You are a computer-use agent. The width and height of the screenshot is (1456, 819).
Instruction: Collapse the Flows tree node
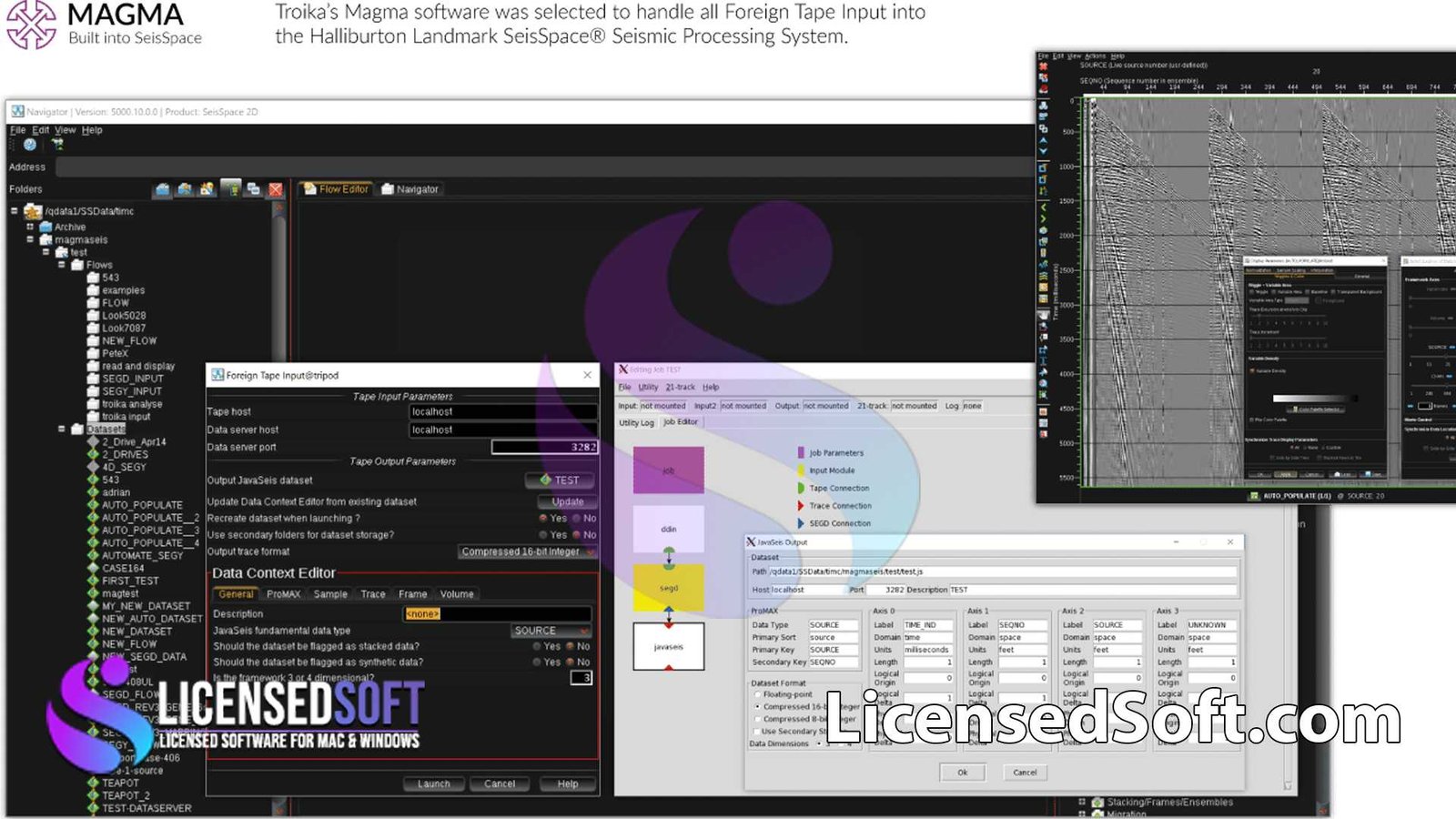point(62,265)
